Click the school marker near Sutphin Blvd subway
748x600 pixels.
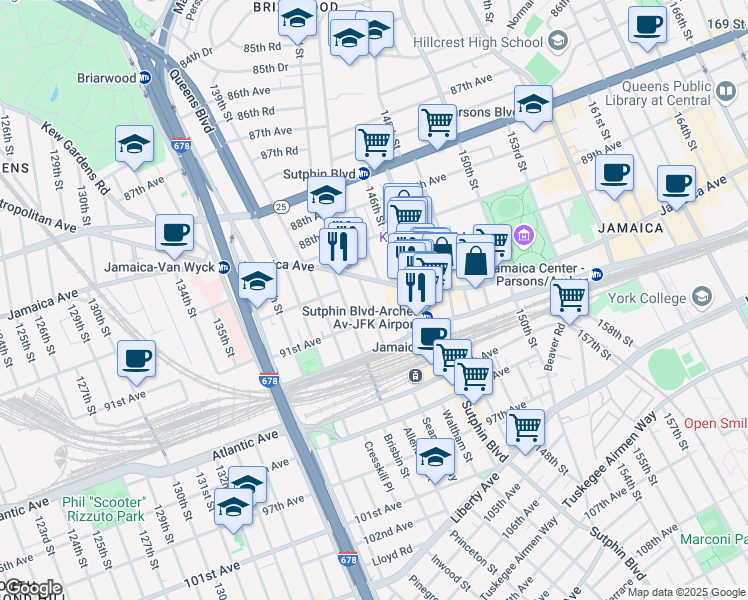[326, 198]
